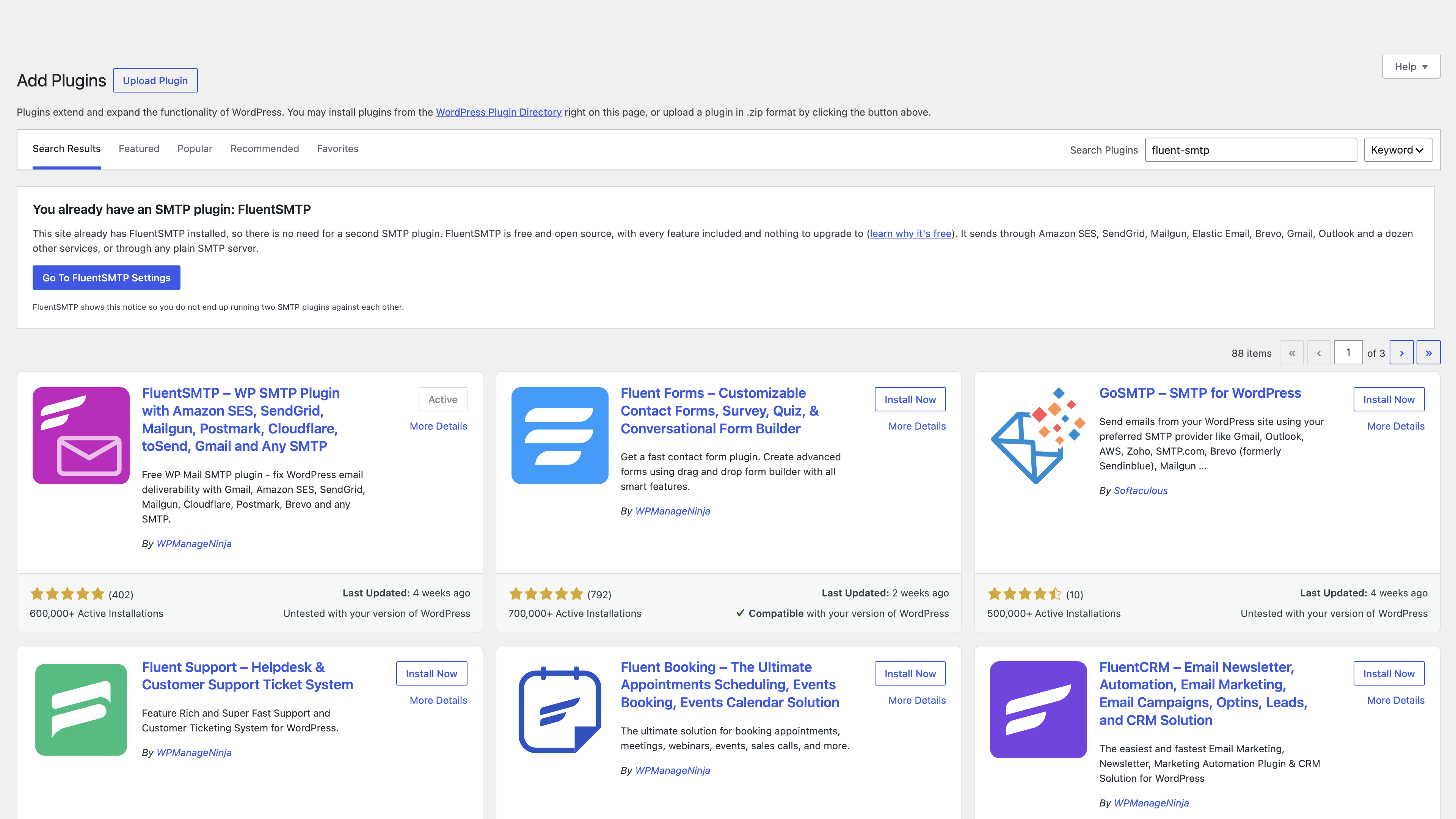Click Go To FluentSMTP Settings button

pyautogui.click(x=106, y=278)
